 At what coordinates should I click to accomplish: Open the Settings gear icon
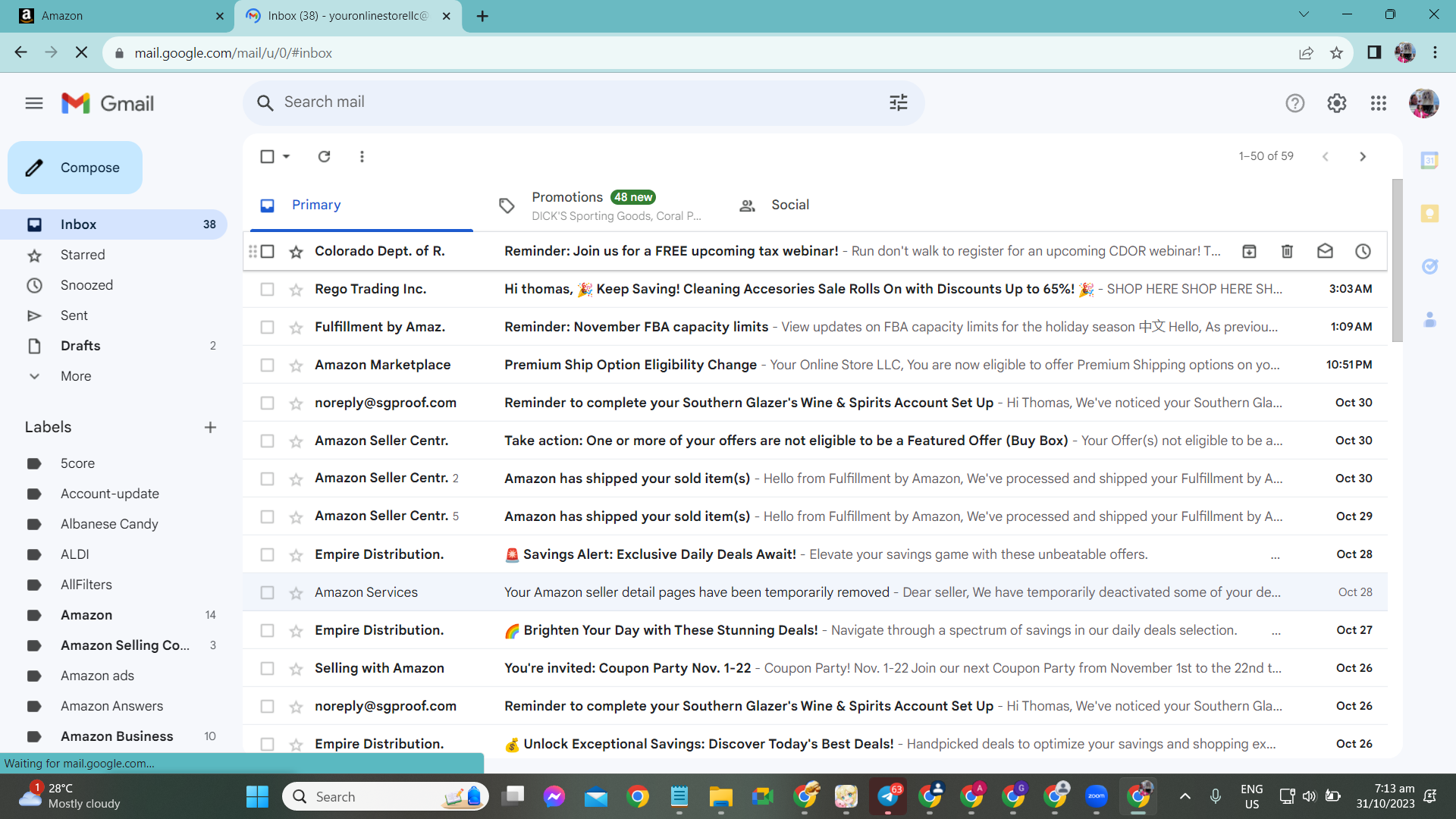tap(1337, 103)
